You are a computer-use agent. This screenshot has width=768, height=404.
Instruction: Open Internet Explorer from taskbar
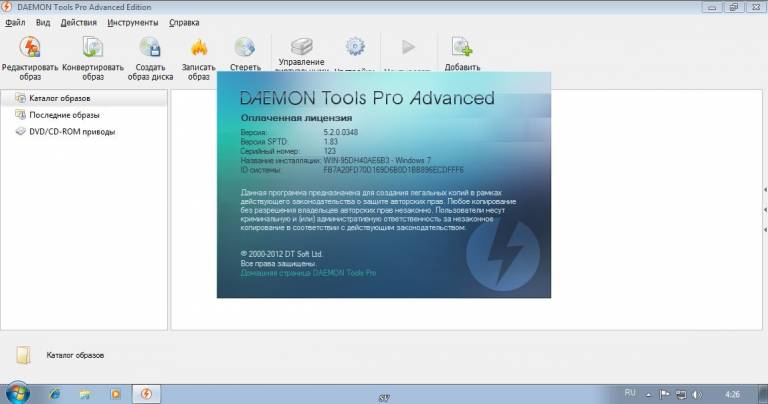click(x=55, y=394)
